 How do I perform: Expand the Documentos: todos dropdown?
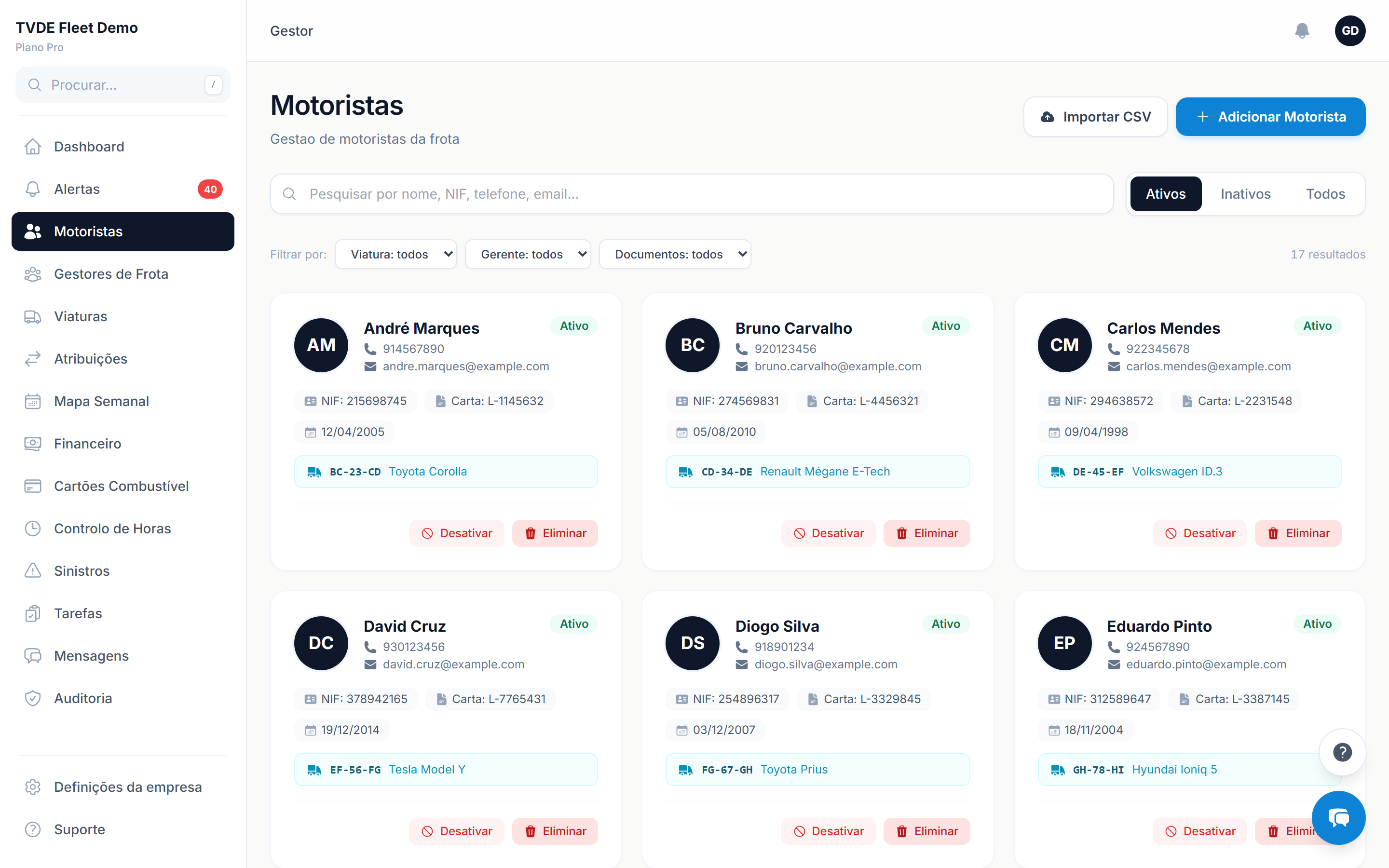click(x=675, y=254)
